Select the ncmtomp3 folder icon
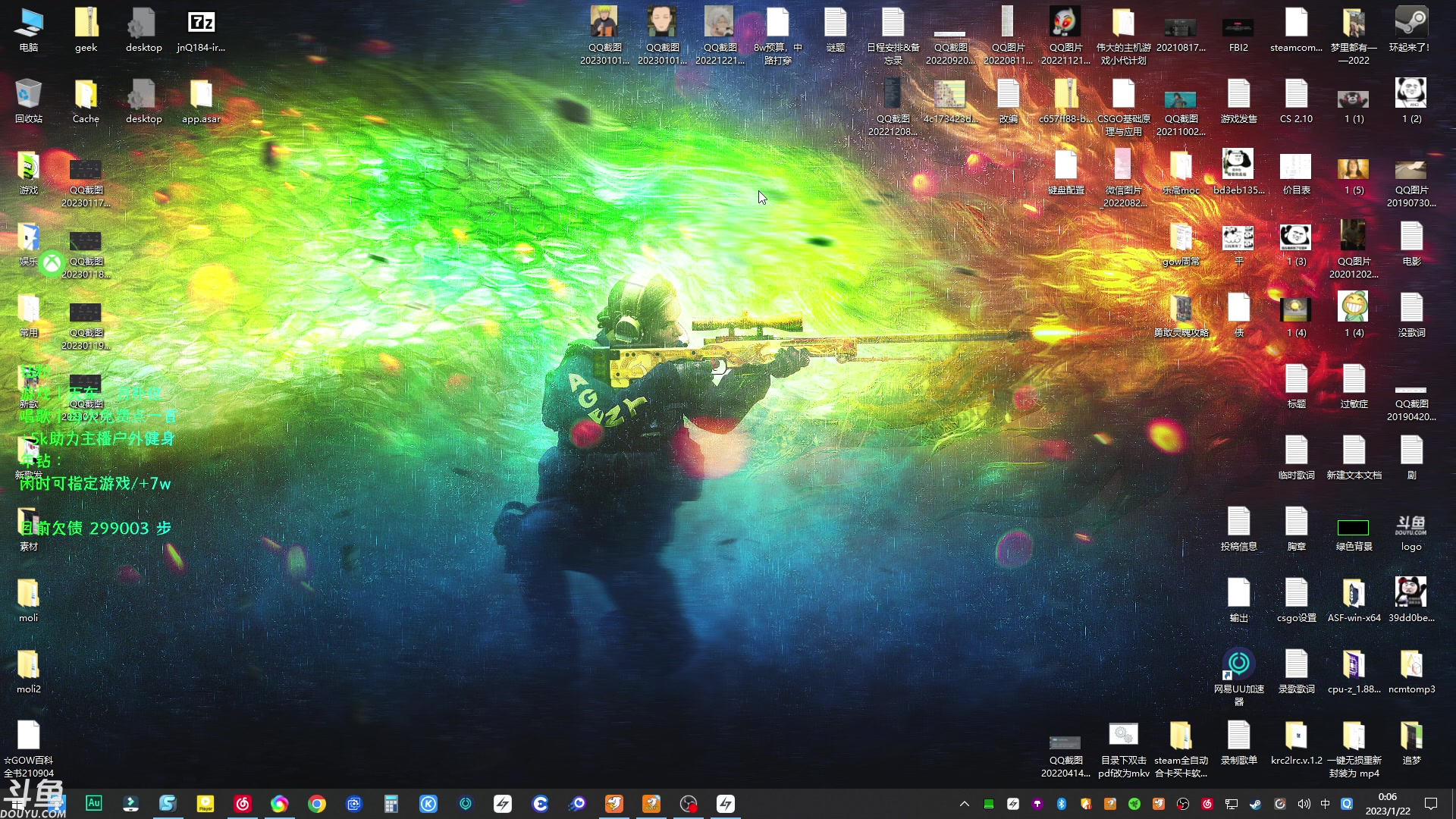 point(1411,670)
